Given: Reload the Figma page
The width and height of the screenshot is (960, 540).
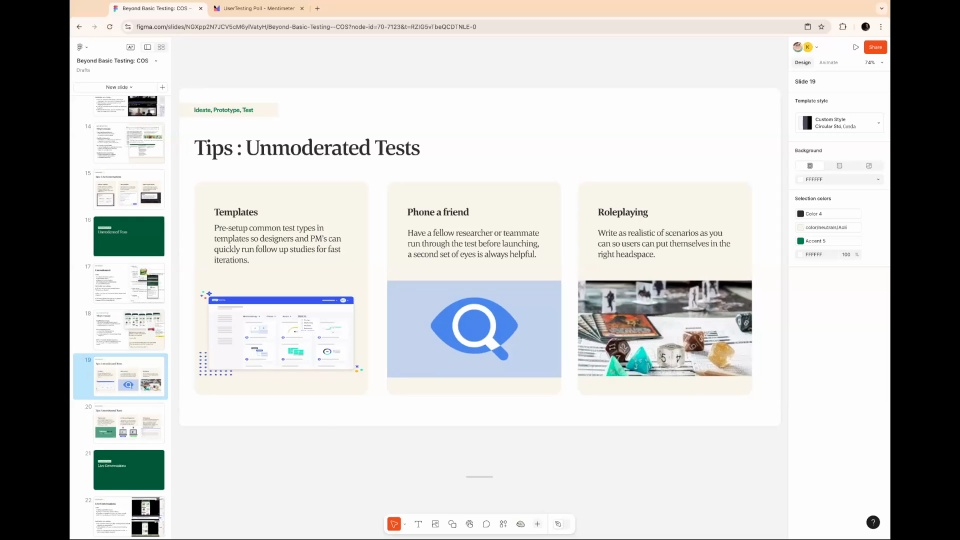Looking at the screenshot, I should (x=110, y=27).
